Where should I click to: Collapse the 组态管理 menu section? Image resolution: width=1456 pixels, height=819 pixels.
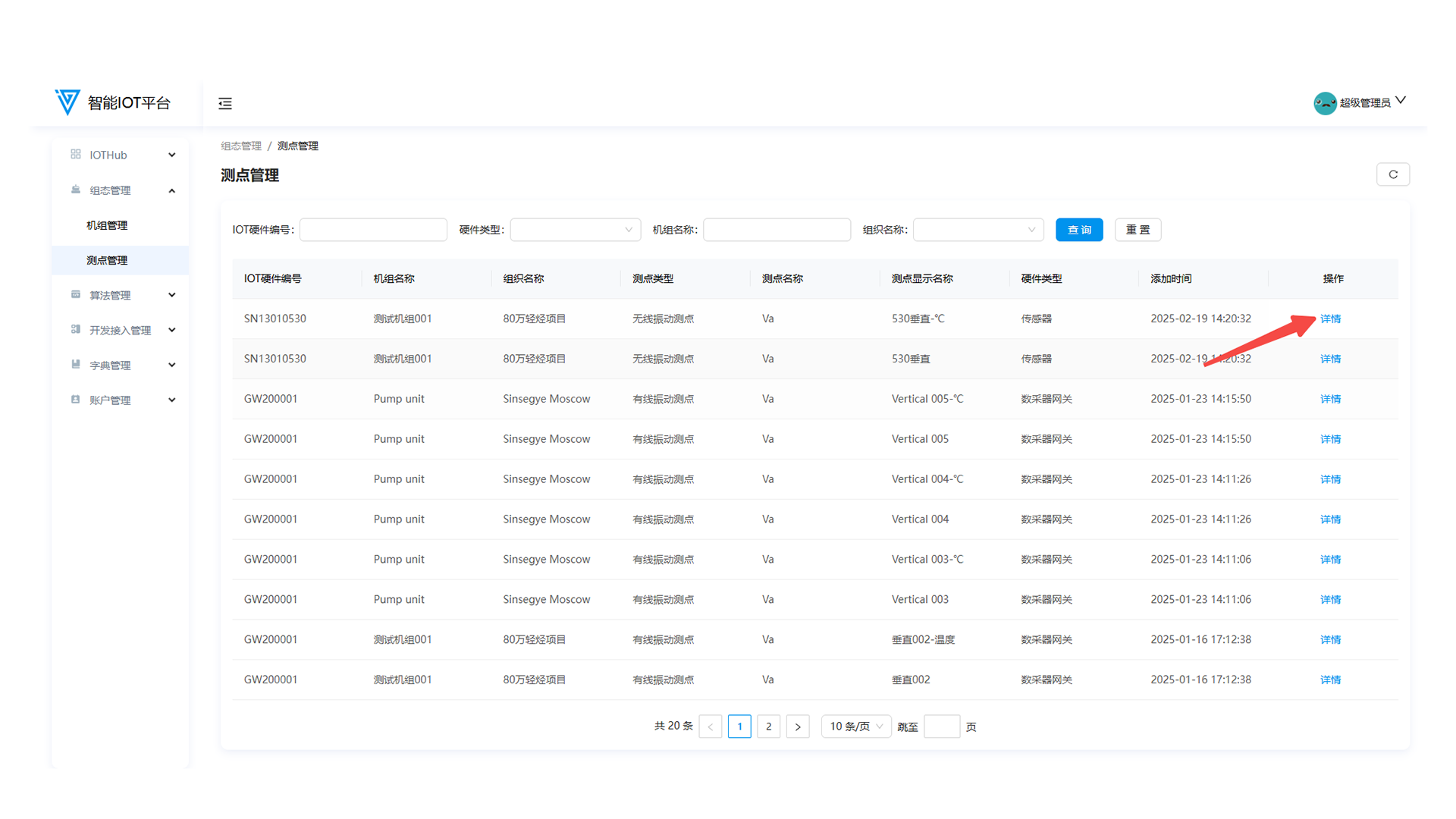(172, 190)
